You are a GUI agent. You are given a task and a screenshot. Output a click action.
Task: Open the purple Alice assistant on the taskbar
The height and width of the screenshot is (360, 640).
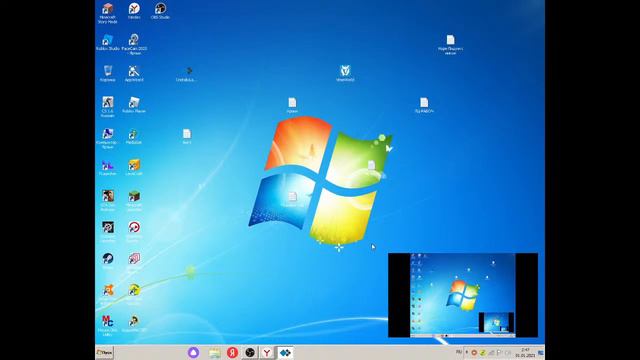click(193, 352)
